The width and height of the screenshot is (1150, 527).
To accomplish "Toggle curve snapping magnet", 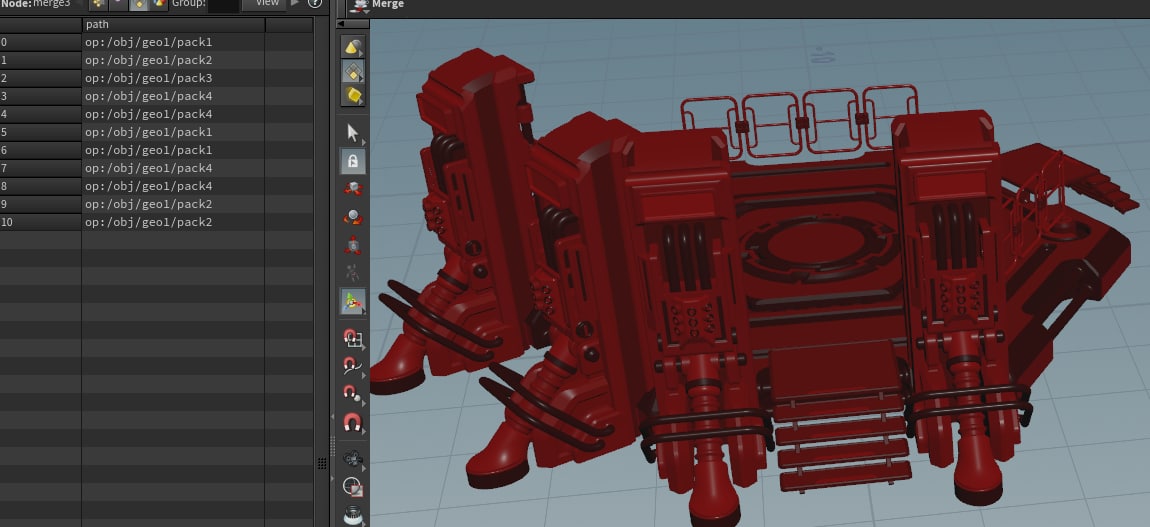I will point(353,365).
